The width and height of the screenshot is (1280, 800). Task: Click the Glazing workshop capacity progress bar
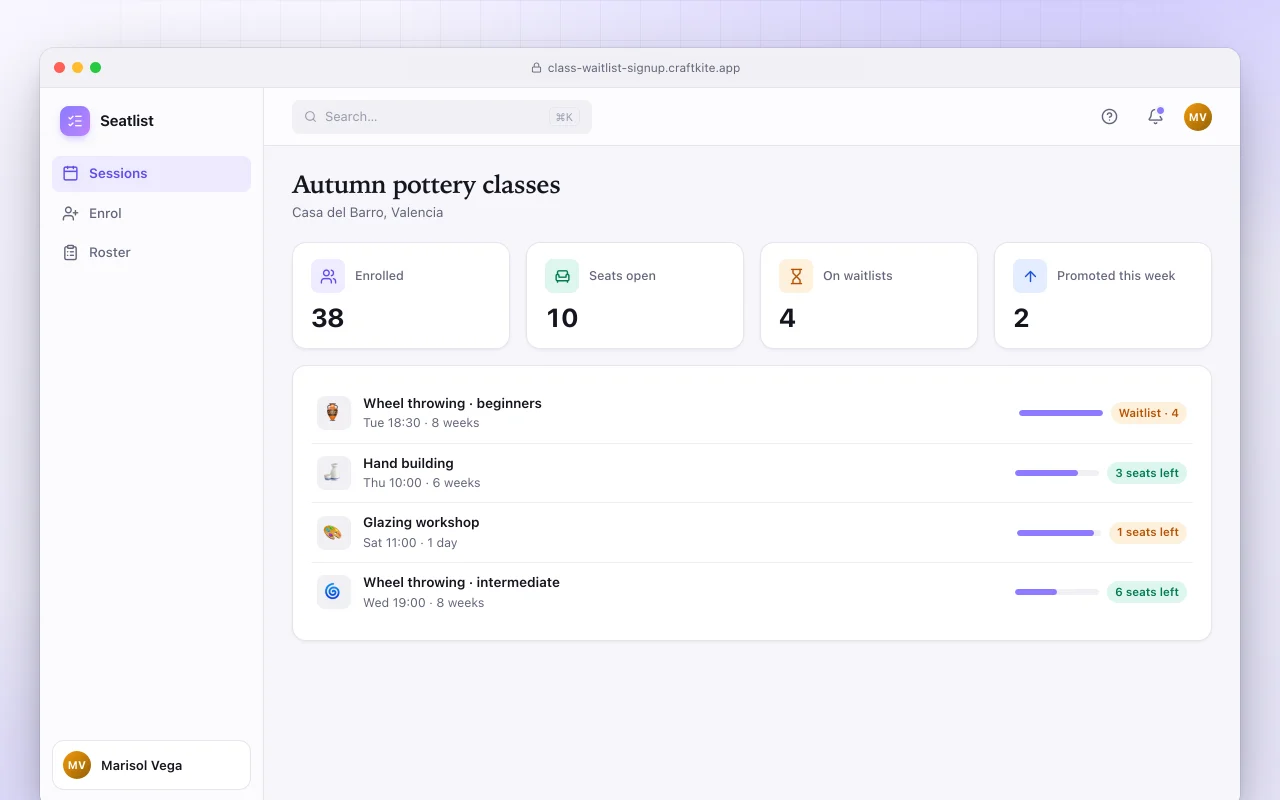click(1059, 533)
